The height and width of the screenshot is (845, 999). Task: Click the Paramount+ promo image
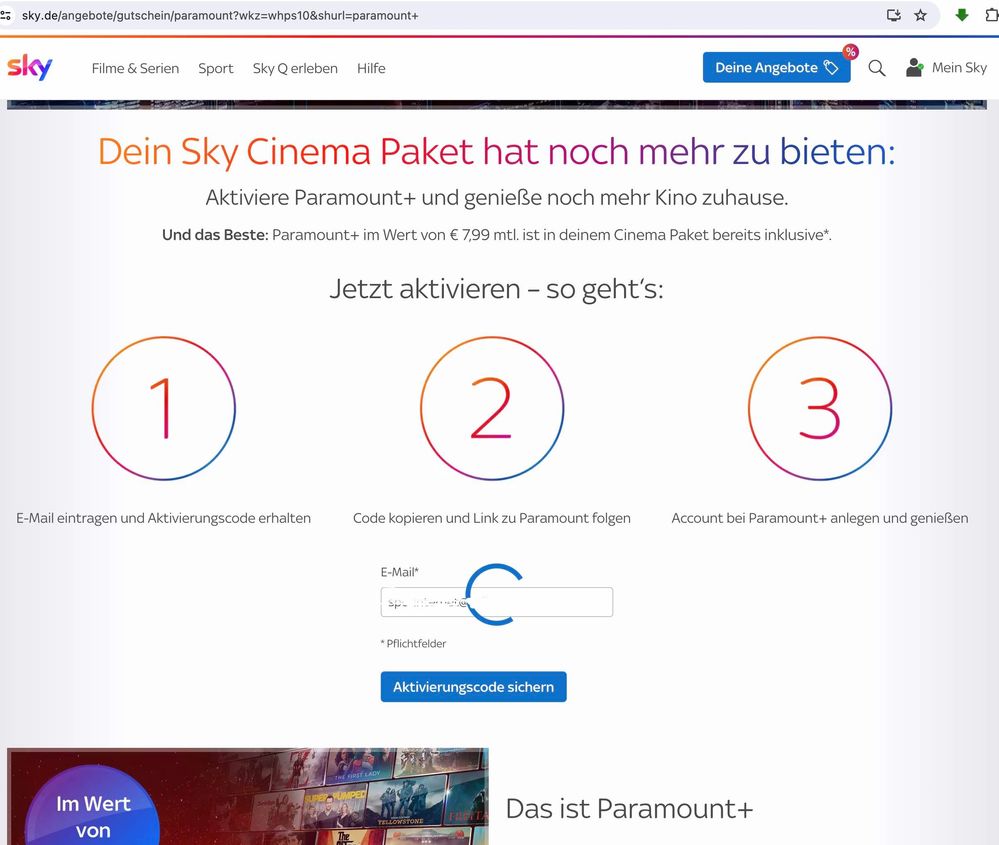point(248,797)
